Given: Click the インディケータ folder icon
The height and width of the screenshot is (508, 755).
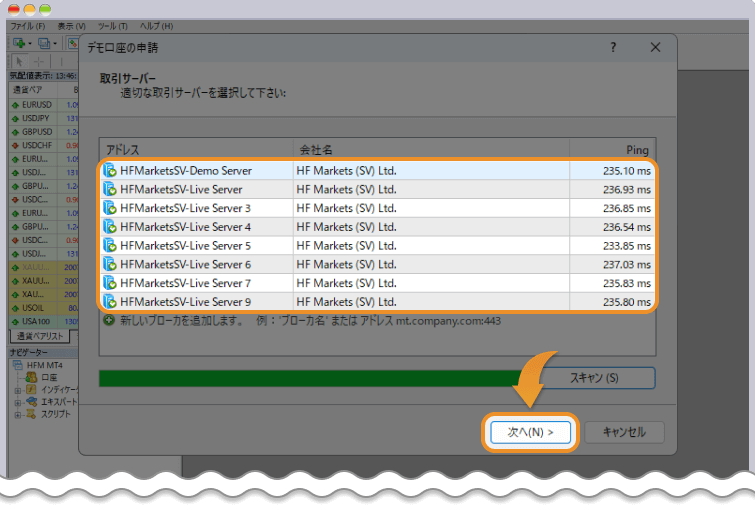Looking at the screenshot, I should point(31,390).
